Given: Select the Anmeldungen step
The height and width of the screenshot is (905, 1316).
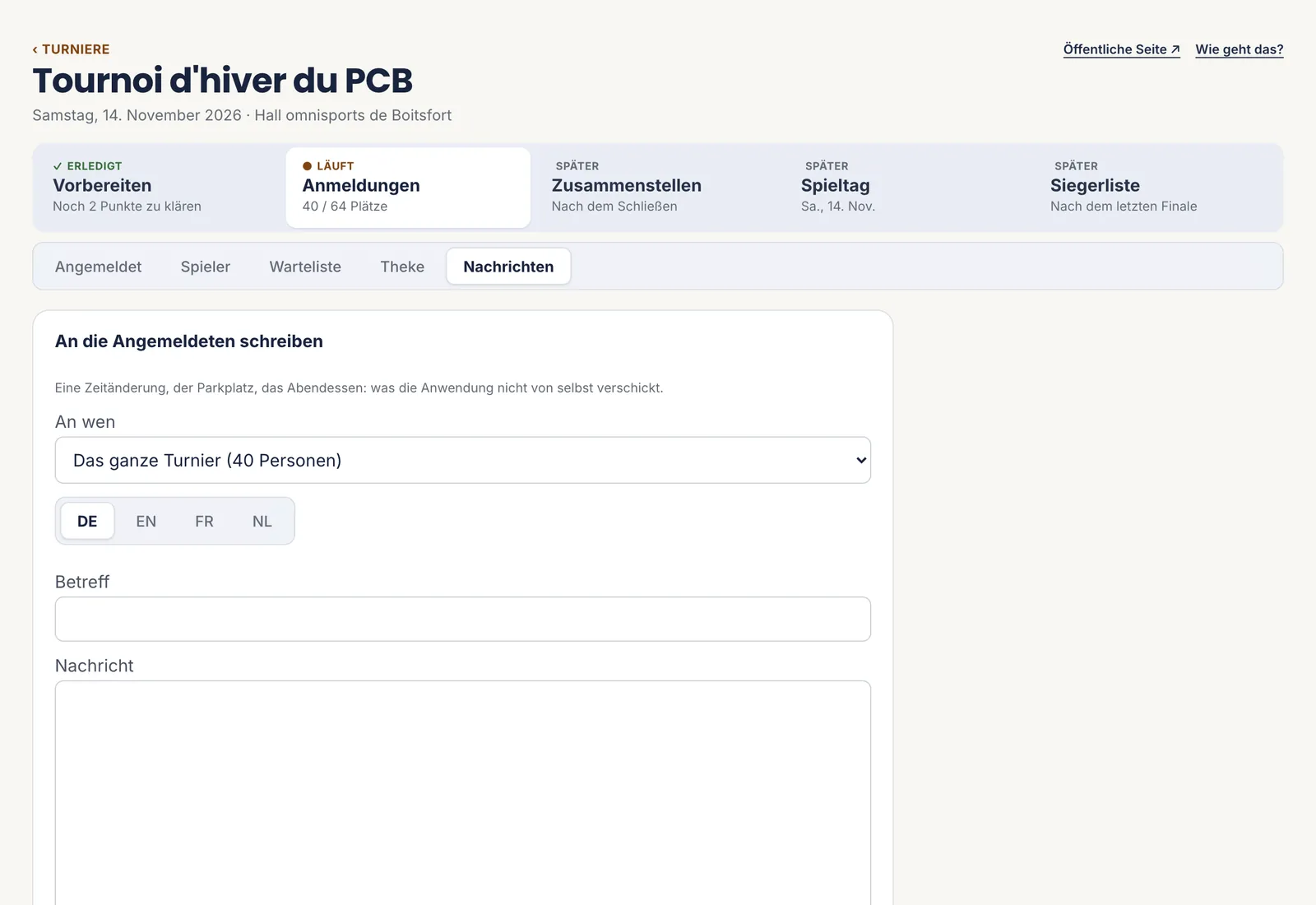Looking at the screenshot, I should 408,188.
